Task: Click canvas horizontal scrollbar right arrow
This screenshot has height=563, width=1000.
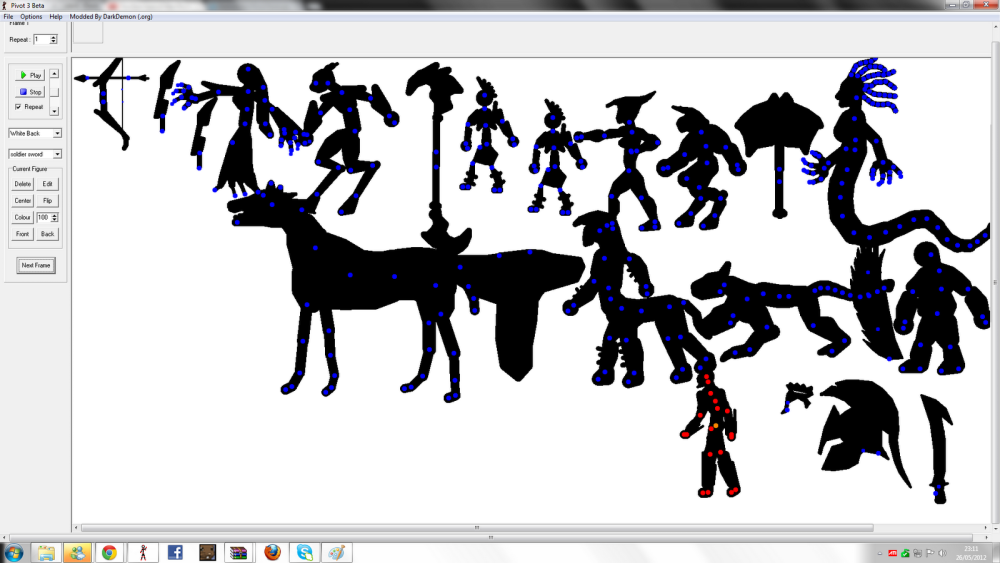Action: pyautogui.click(x=986, y=528)
